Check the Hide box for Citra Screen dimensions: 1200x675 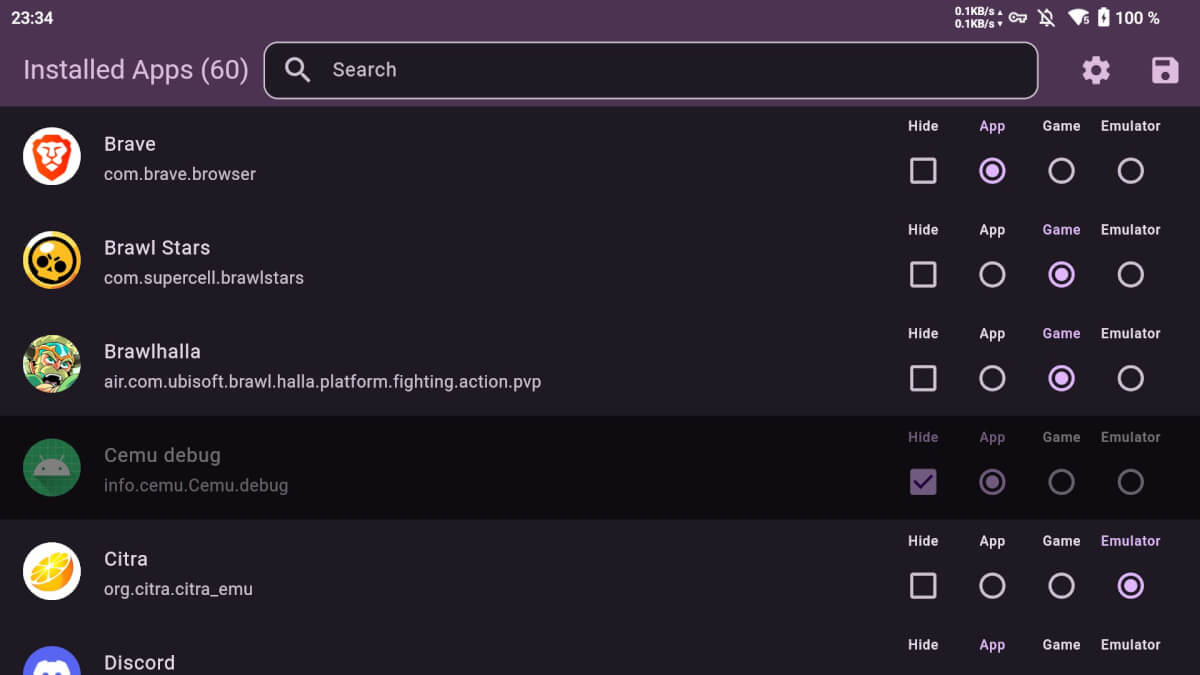point(923,586)
